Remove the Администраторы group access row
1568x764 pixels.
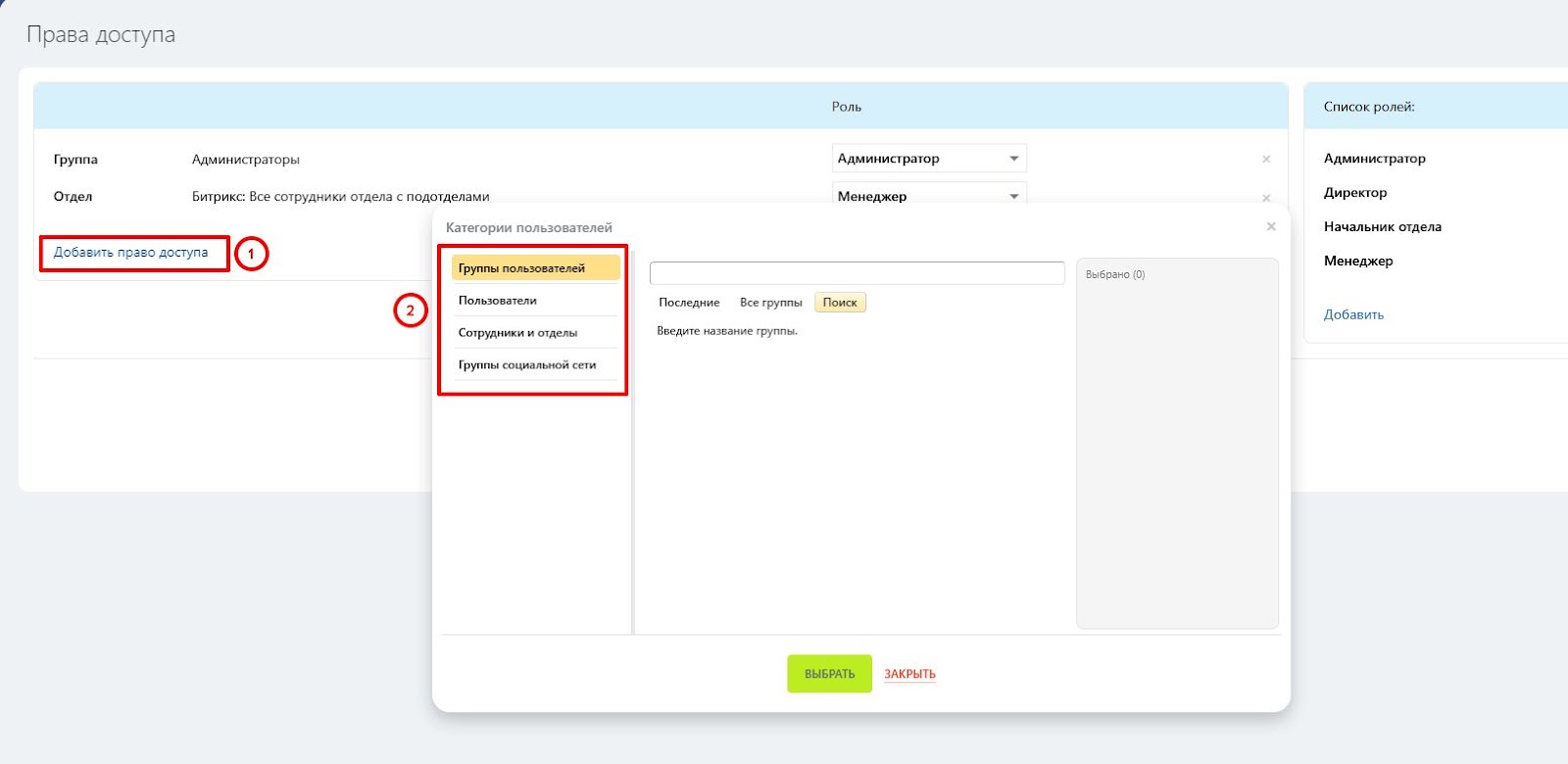1266,159
